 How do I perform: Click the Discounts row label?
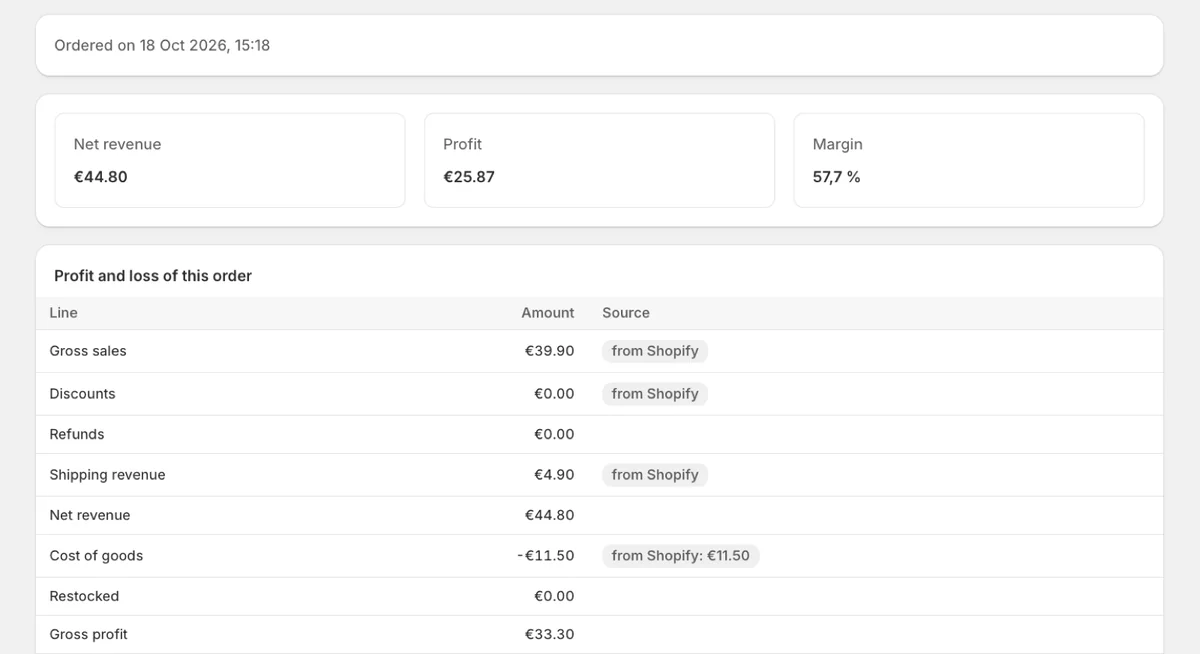tap(82, 394)
